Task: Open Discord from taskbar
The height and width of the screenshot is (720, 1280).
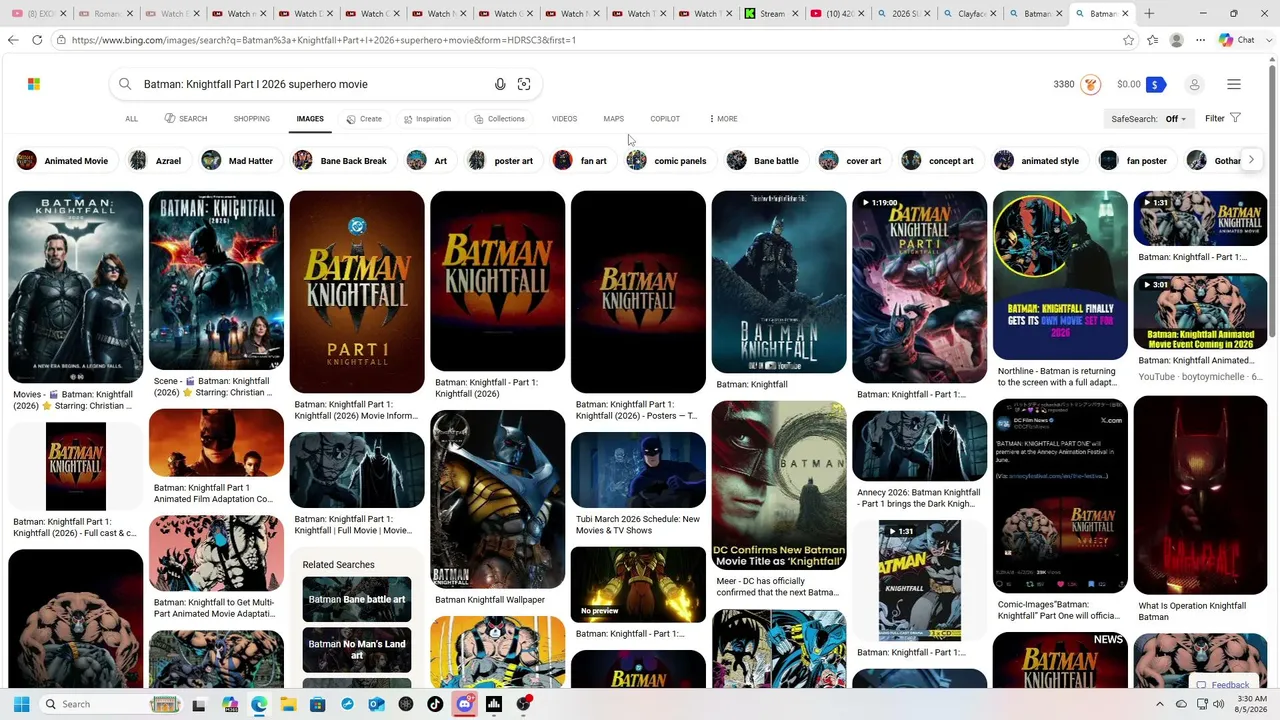Action: [x=464, y=704]
